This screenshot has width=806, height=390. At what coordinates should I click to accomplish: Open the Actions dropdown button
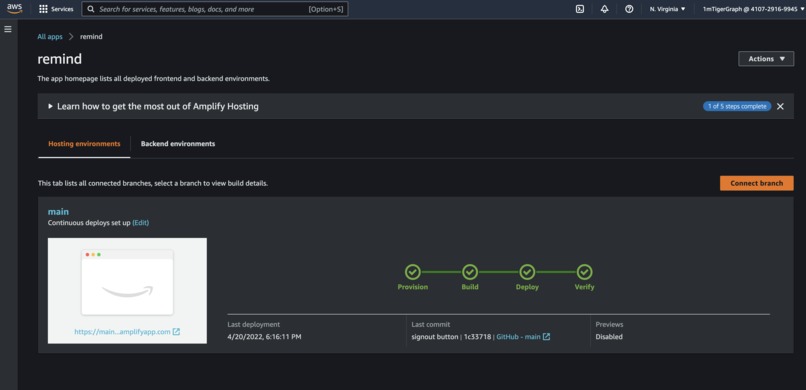point(766,59)
